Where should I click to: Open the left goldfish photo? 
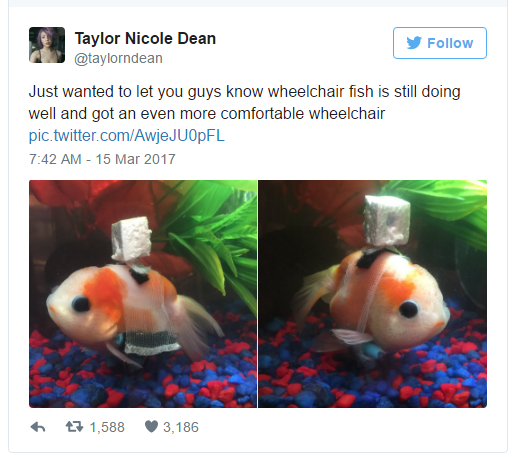point(143,294)
